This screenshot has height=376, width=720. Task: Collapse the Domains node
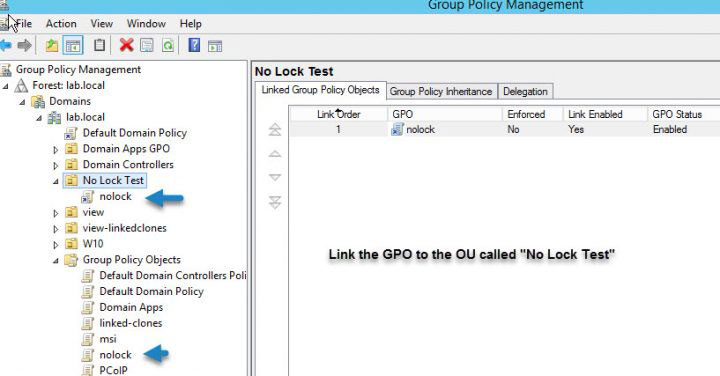pos(22,102)
